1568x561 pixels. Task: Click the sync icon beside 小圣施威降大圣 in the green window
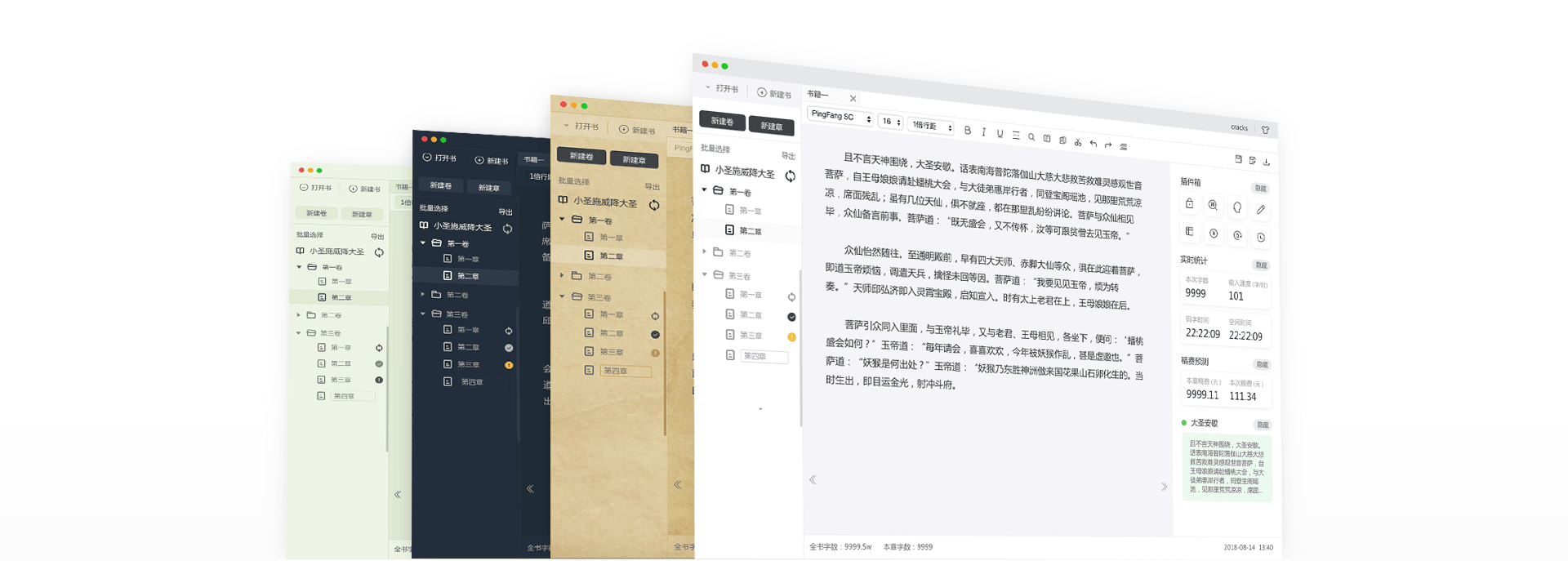click(x=379, y=252)
